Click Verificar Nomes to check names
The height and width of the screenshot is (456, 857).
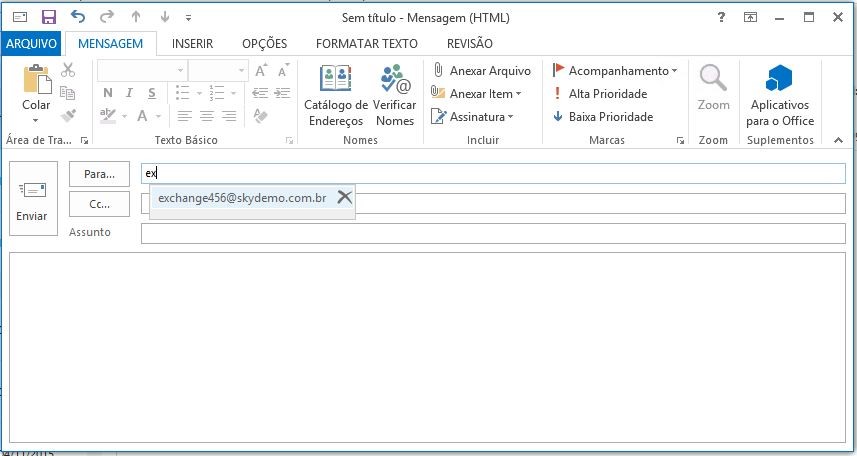coord(395,96)
